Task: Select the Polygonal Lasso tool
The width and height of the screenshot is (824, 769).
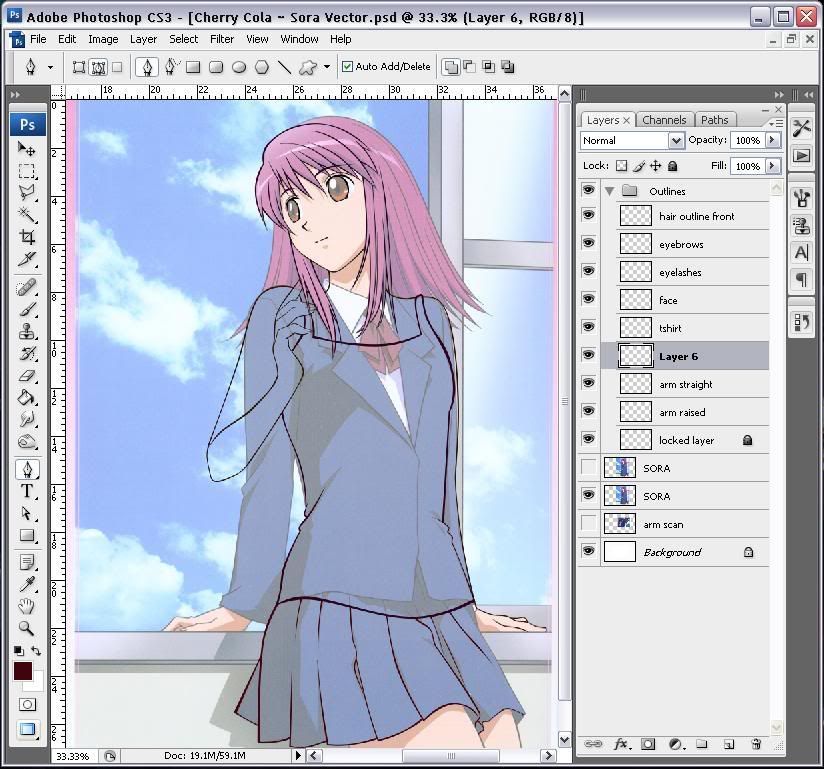Action: [27, 193]
